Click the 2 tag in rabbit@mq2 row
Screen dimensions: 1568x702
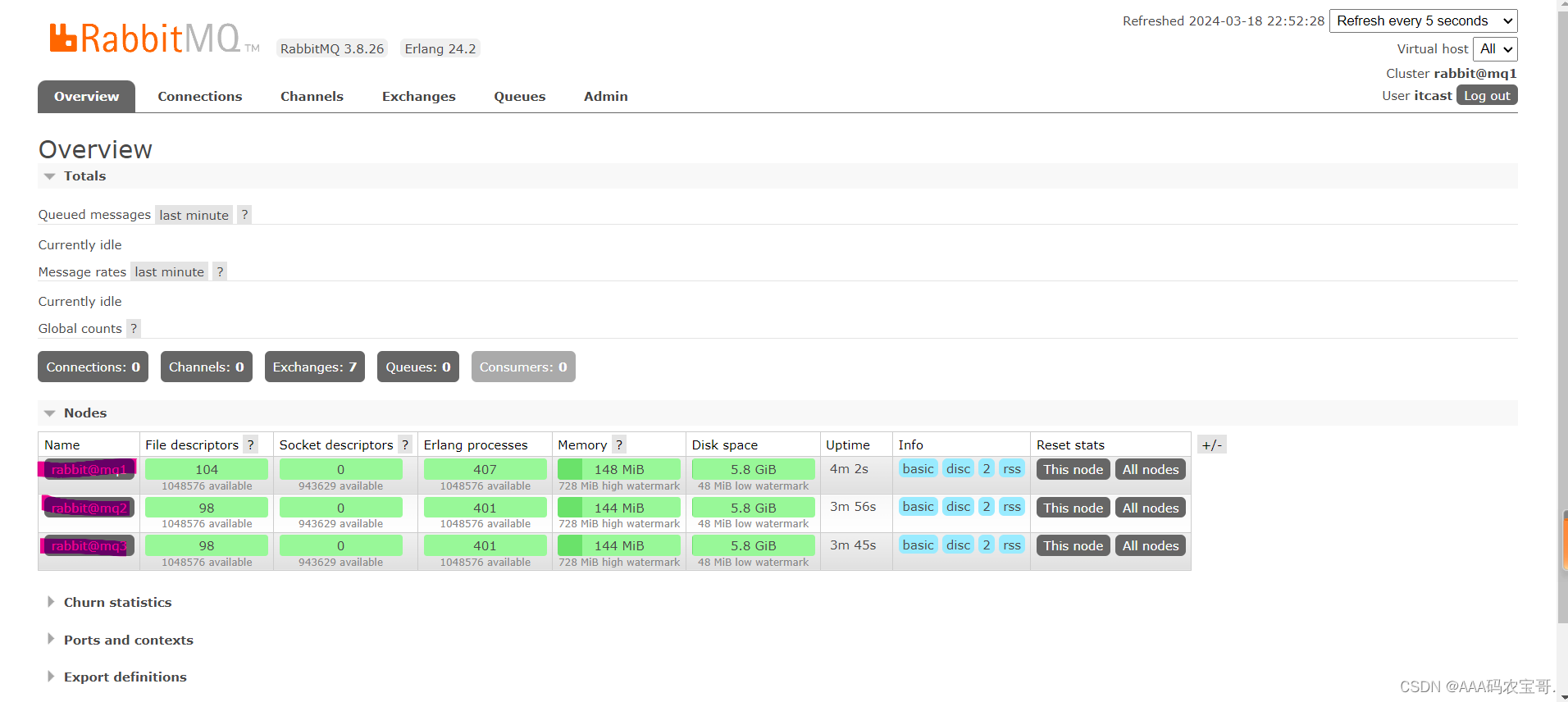[987, 506]
